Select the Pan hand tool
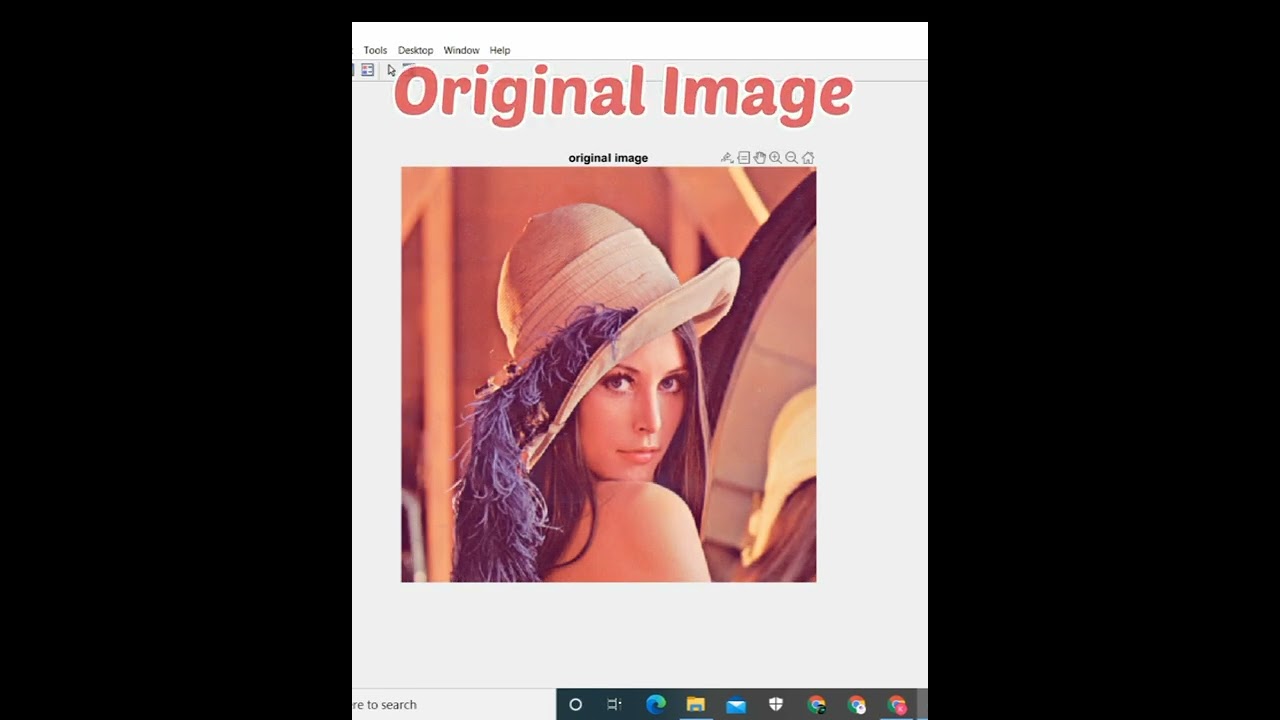This screenshot has height=720, width=1280. pyautogui.click(x=759, y=158)
